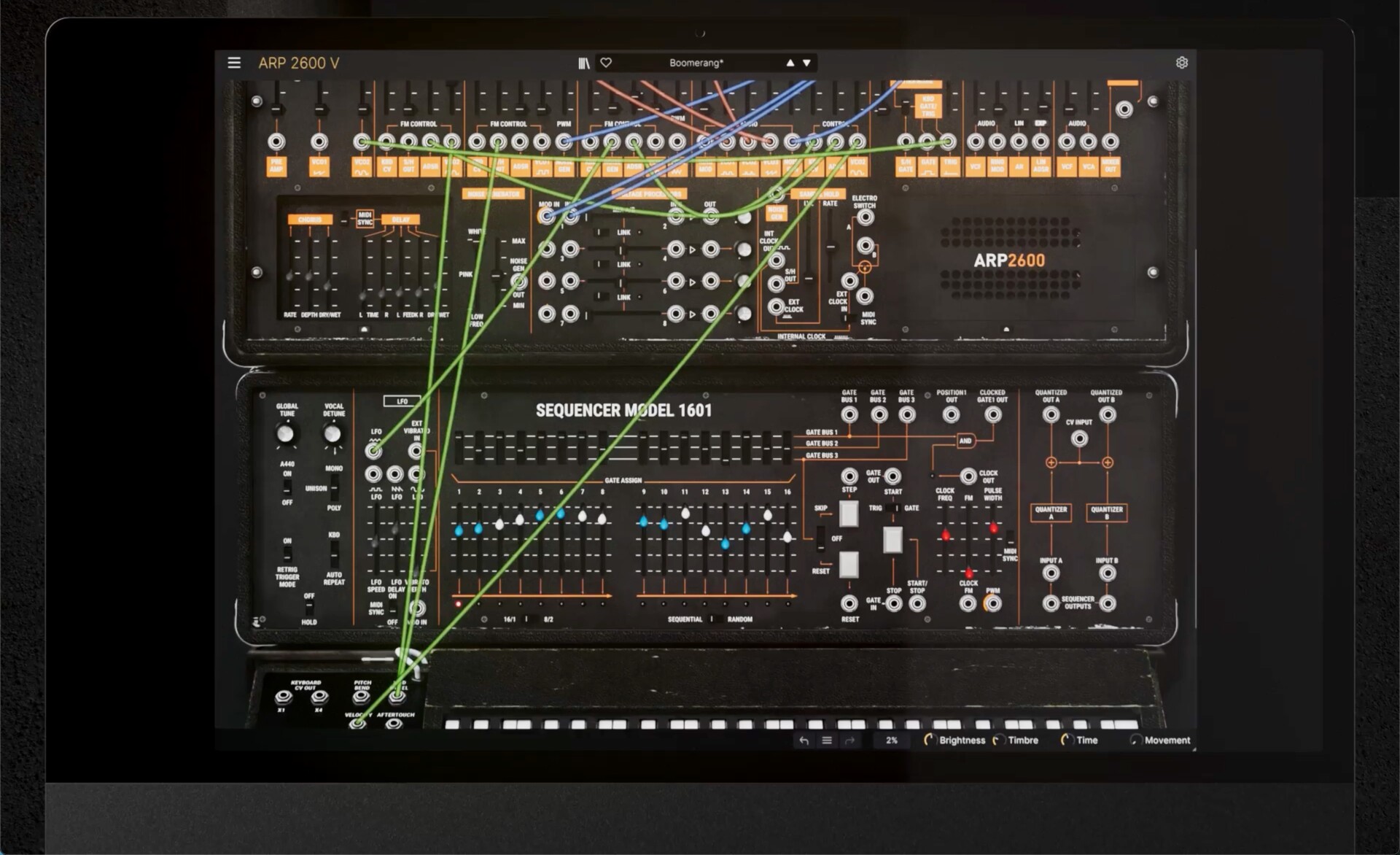The image size is (1400, 855).
Task: Toggle the Hold off switch
Action: coord(309,608)
